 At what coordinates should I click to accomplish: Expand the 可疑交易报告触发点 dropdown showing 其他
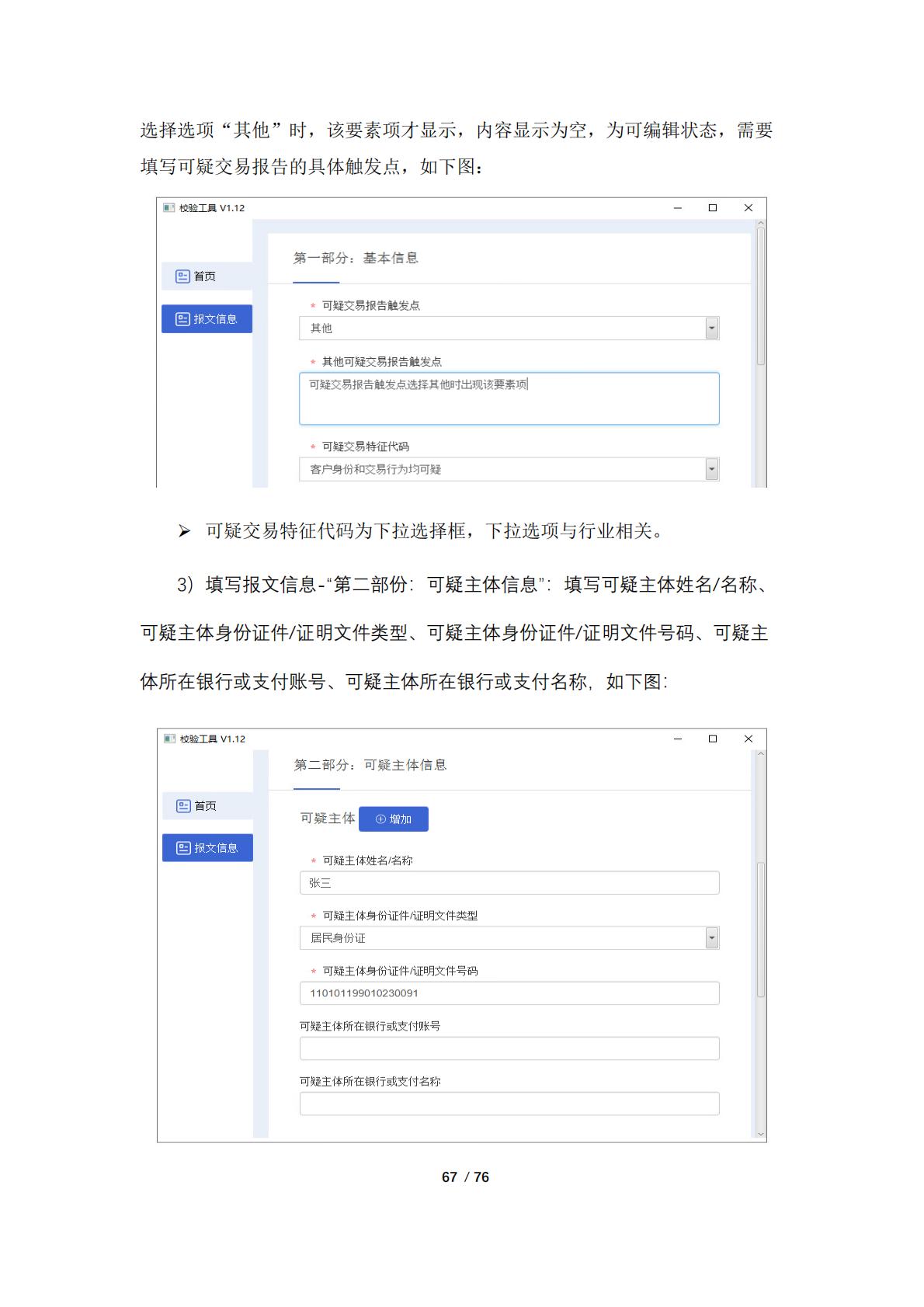[711, 328]
